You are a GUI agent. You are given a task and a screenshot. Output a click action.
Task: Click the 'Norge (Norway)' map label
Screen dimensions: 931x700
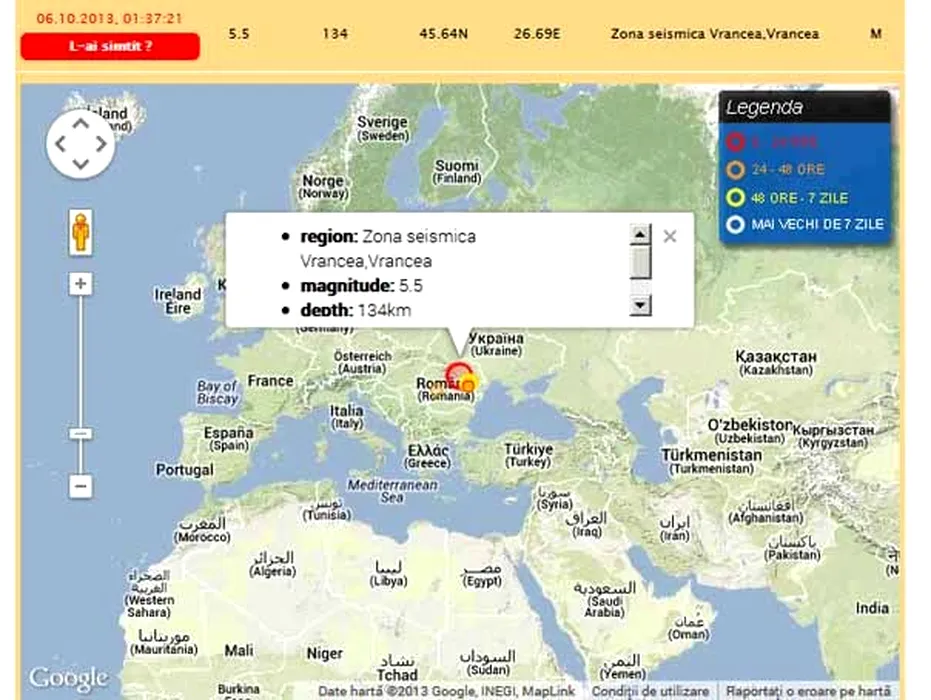323,186
